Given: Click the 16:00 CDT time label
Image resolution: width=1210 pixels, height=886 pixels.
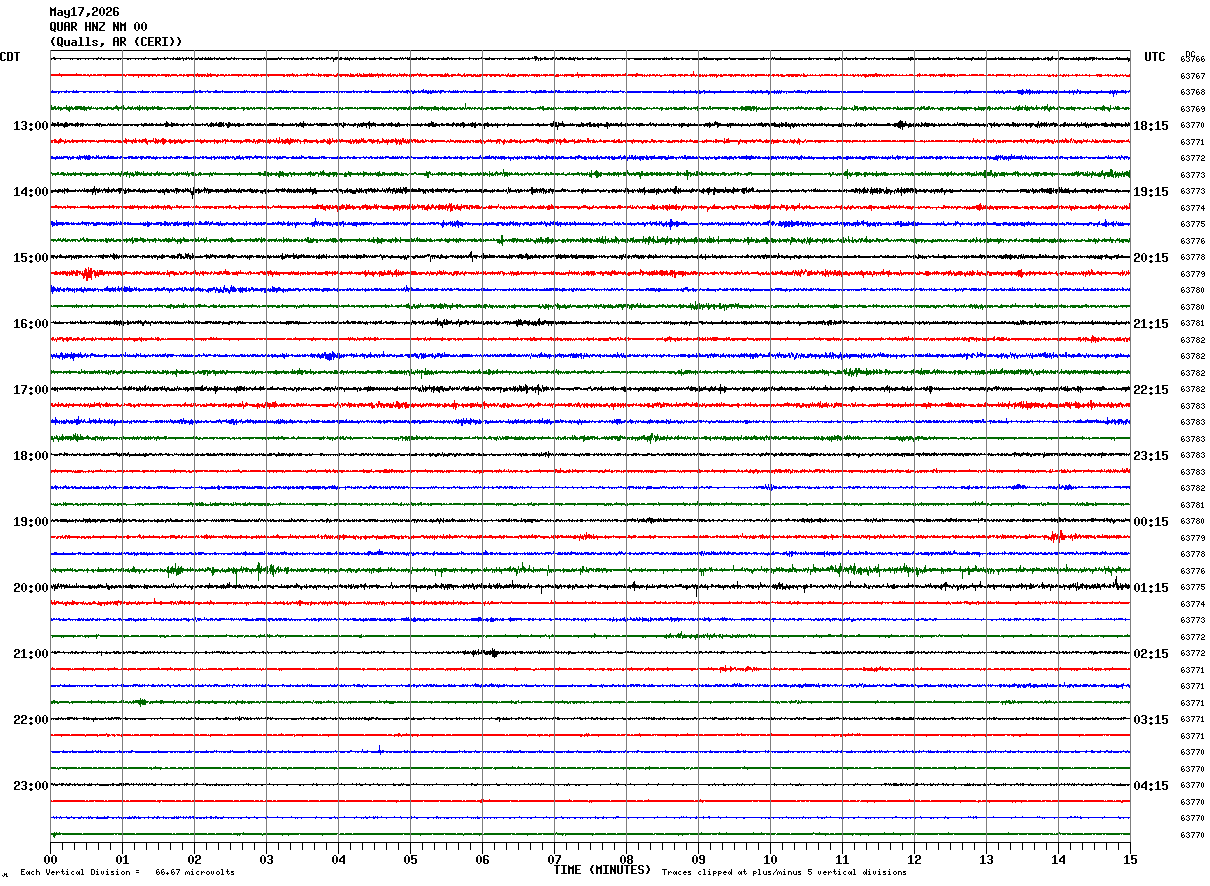Looking at the screenshot, I should [x=30, y=324].
